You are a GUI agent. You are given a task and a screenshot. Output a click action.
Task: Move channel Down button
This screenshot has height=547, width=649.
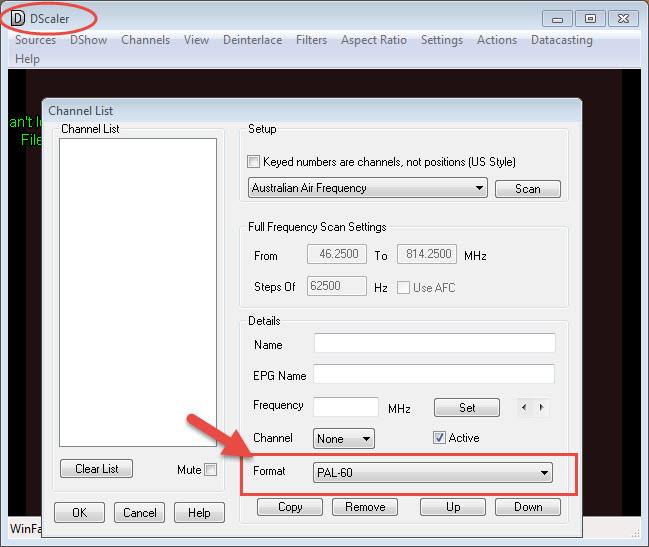(528, 507)
